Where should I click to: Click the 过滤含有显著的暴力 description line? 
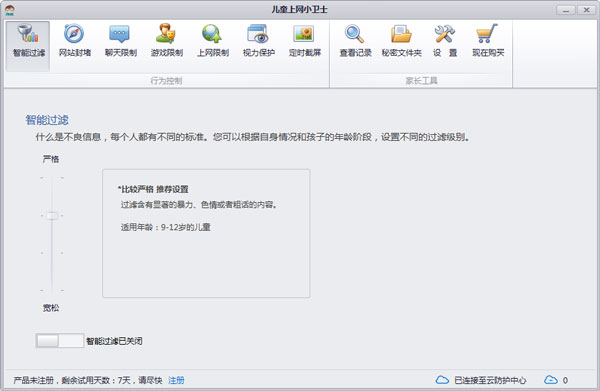199,205
